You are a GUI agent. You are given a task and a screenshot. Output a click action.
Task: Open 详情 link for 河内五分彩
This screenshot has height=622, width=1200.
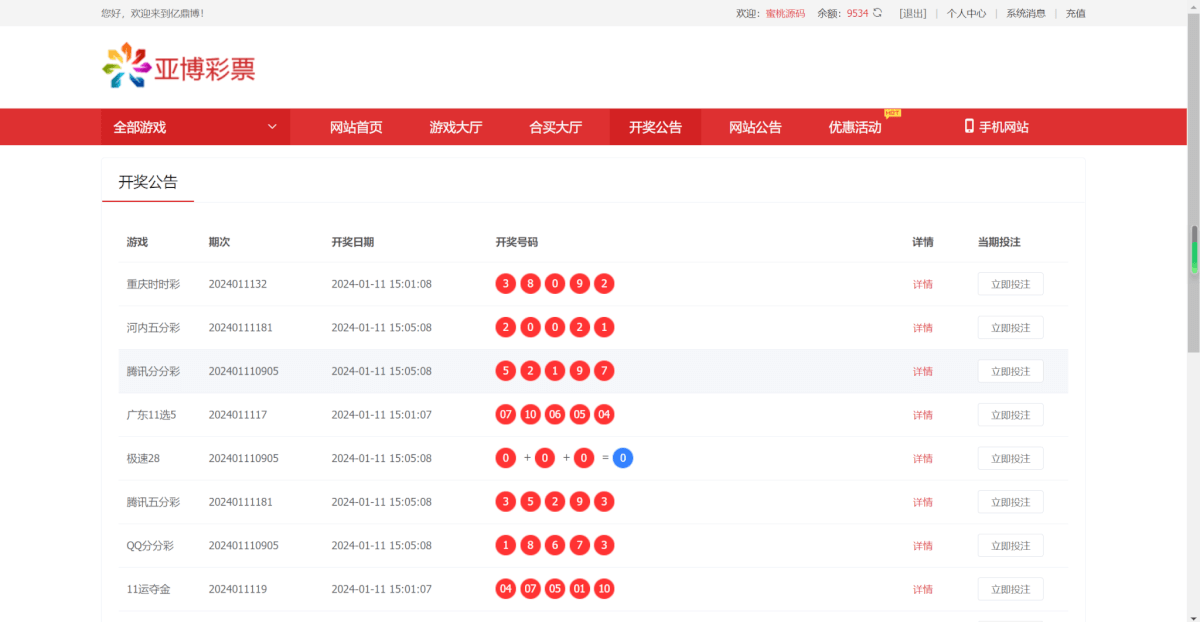point(922,328)
